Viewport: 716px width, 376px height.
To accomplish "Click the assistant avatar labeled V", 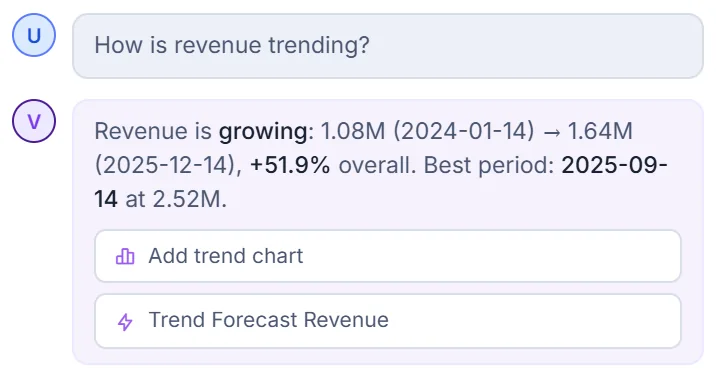I will [34, 121].
